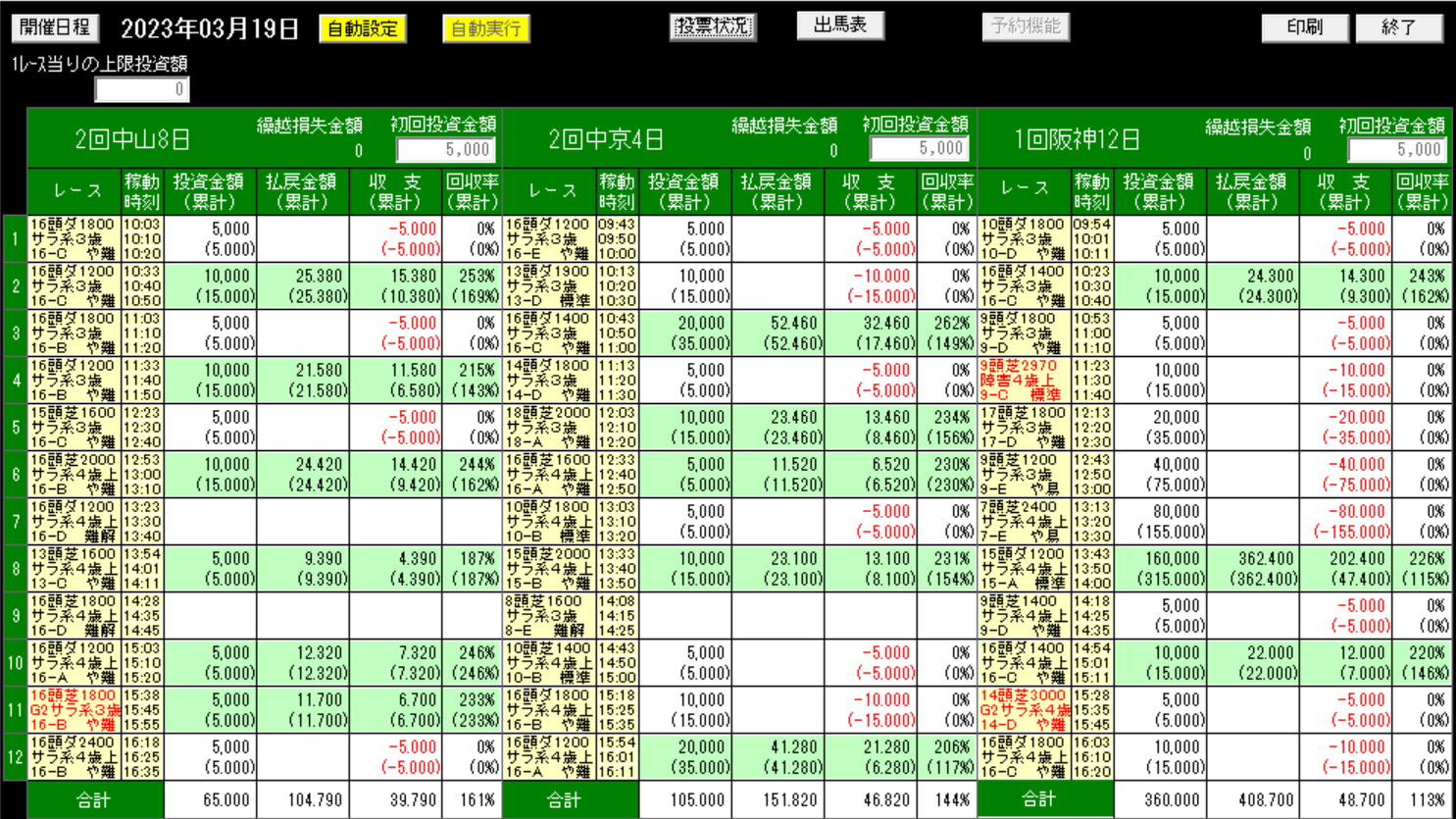The height and width of the screenshot is (819, 1456).
Task: Edit 初回投資金額 field for 2回中京4日
Action: pyautogui.click(x=920, y=149)
